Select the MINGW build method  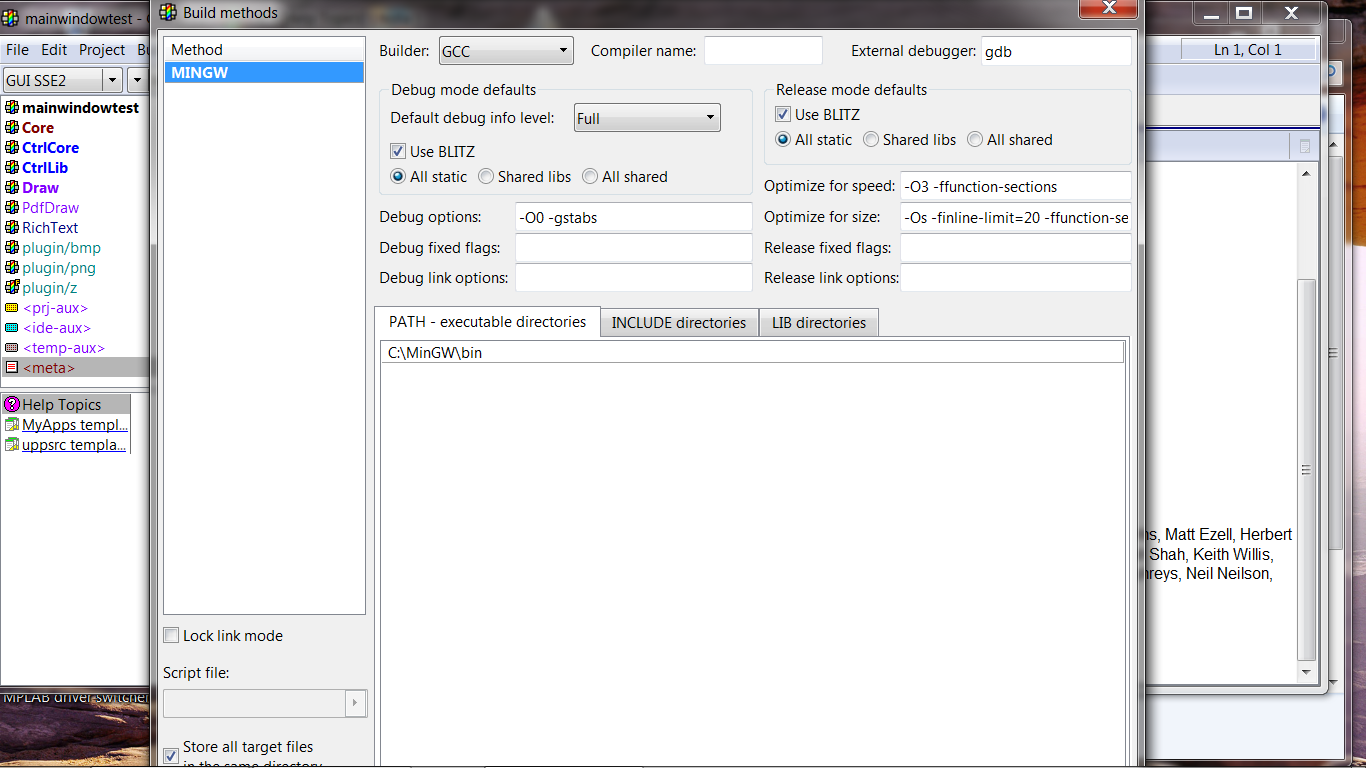point(263,73)
